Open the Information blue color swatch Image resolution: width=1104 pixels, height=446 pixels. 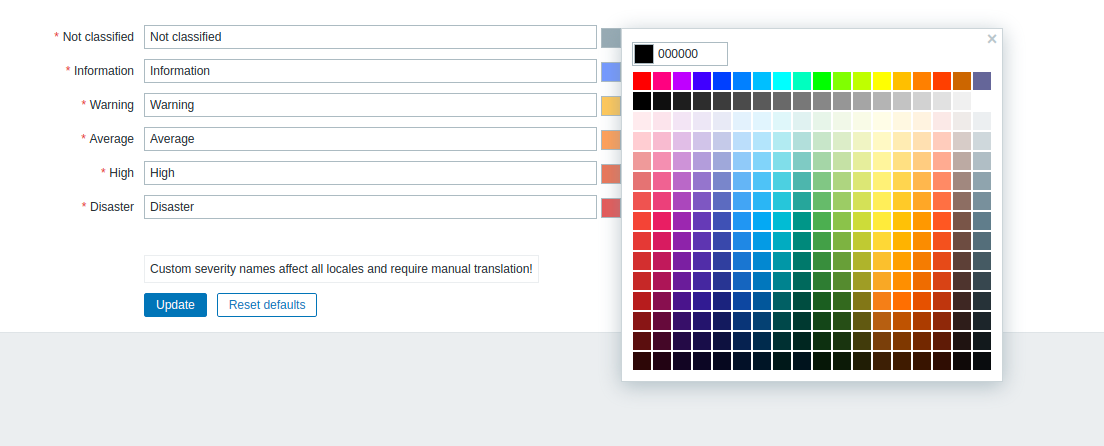611,72
